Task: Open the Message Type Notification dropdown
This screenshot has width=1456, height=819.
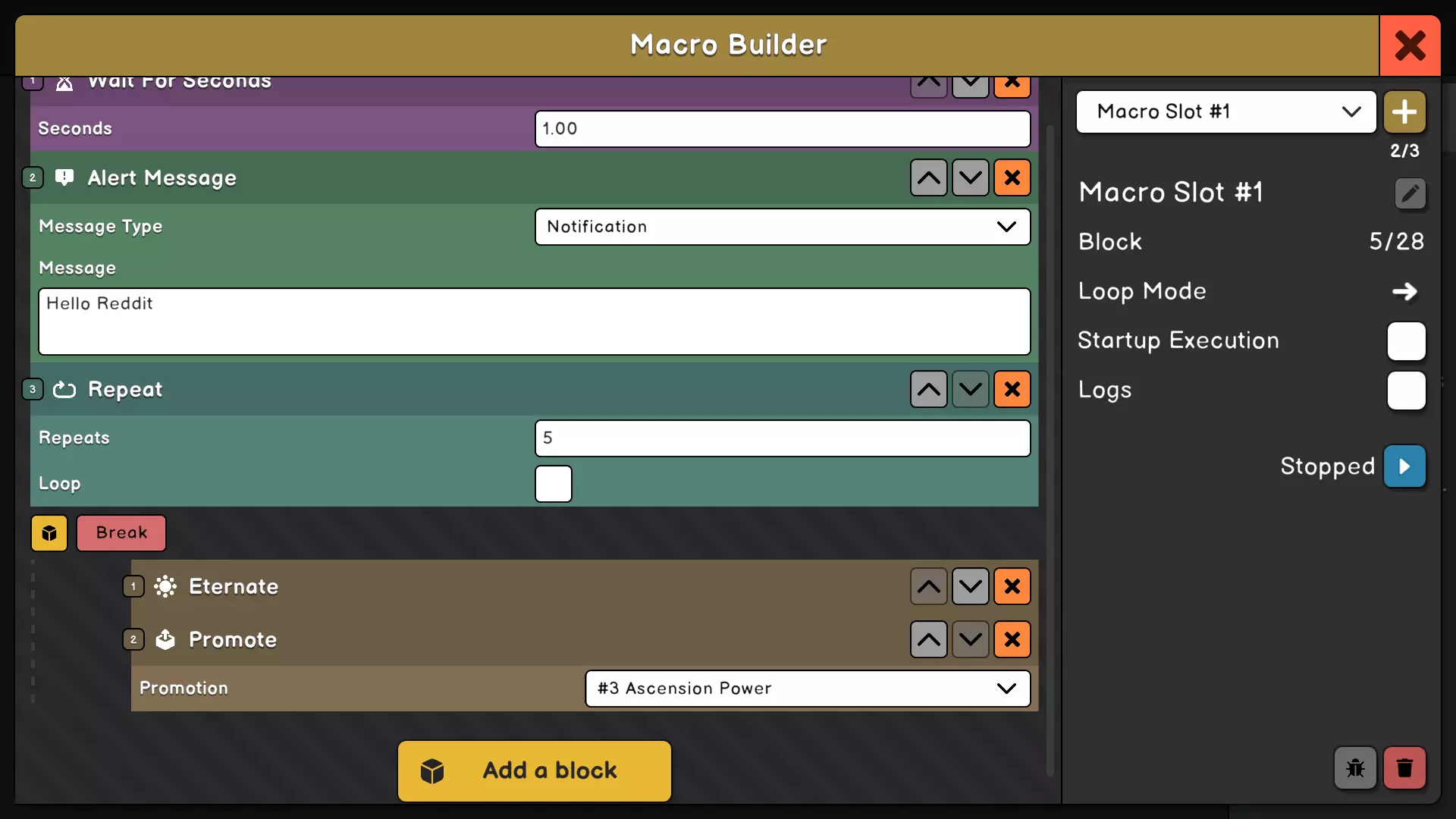Action: click(782, 227)
